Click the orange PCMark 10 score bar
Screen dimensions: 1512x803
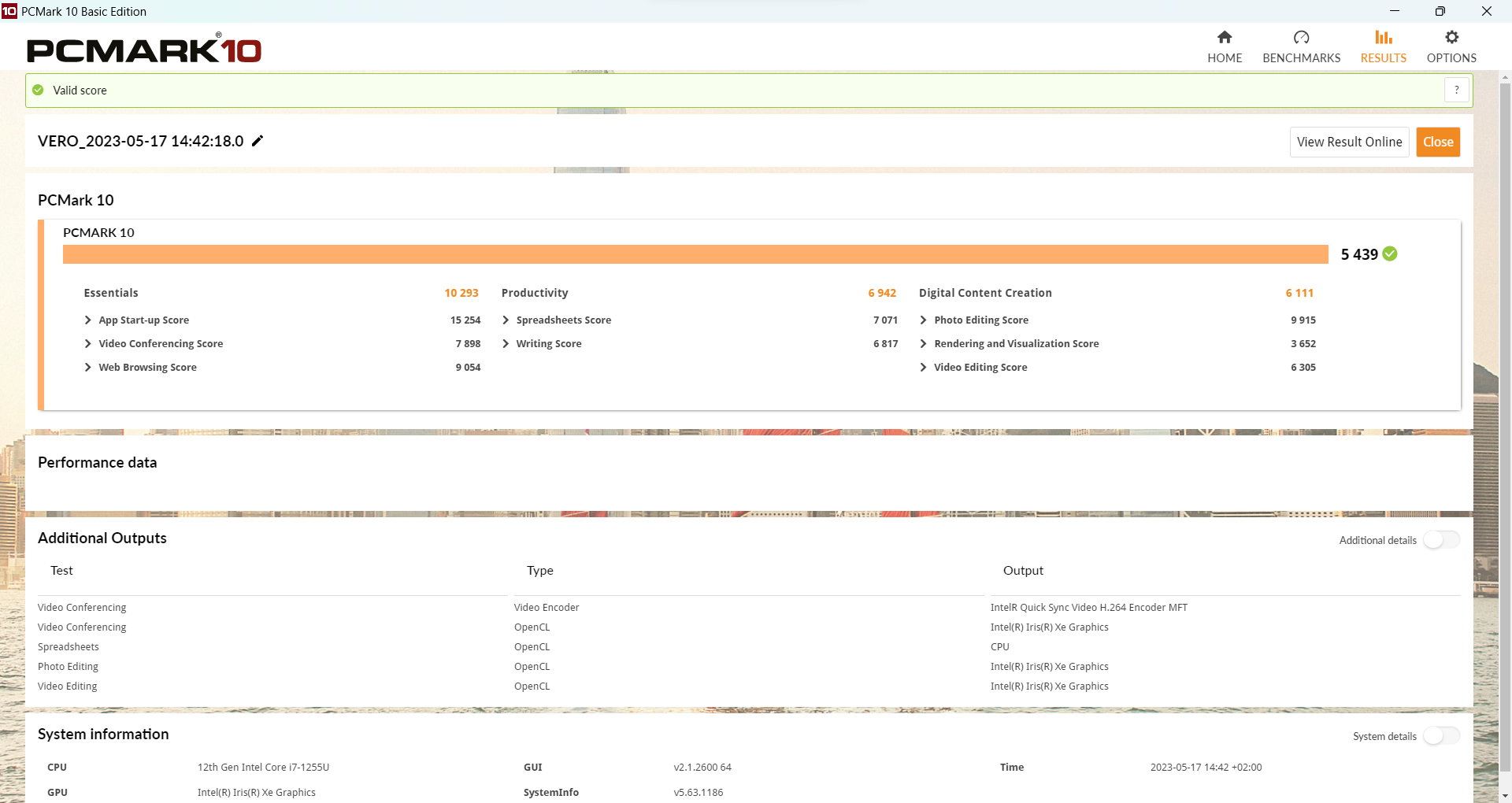click(x=695, y=254)
